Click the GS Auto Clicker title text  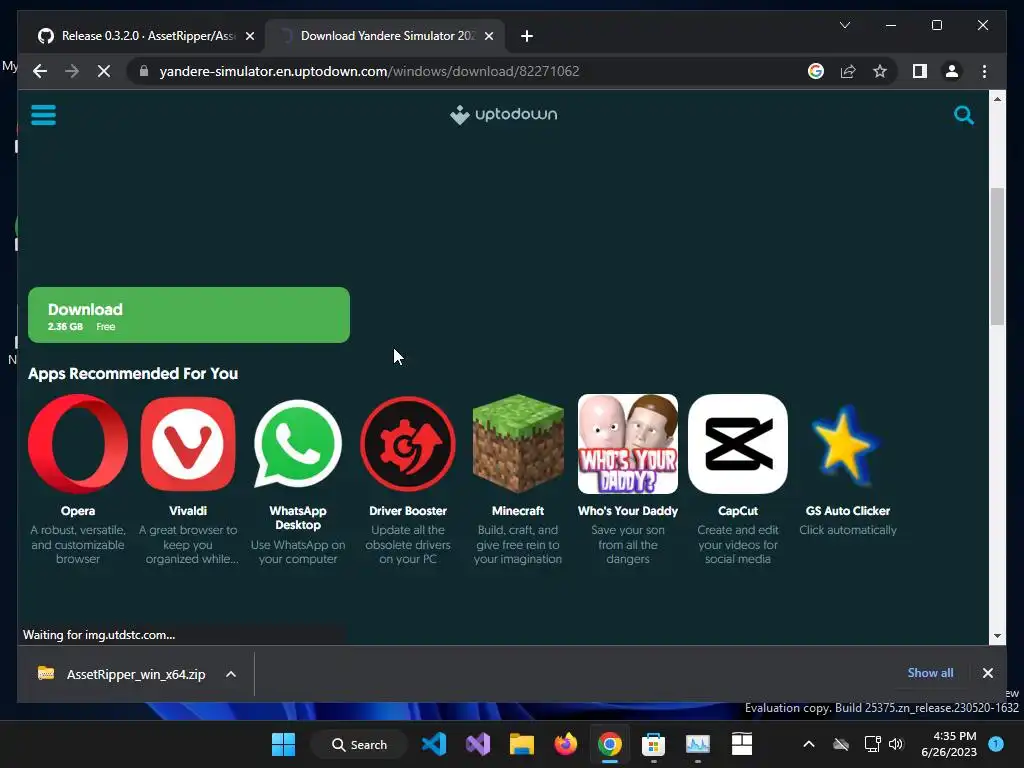[x=848, y=511]
